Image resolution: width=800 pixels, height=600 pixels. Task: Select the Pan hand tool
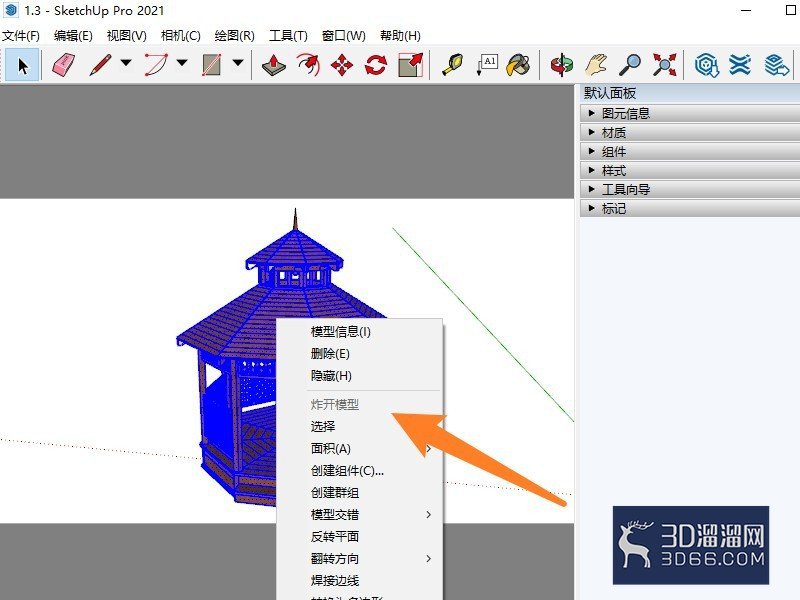(596, 65)
